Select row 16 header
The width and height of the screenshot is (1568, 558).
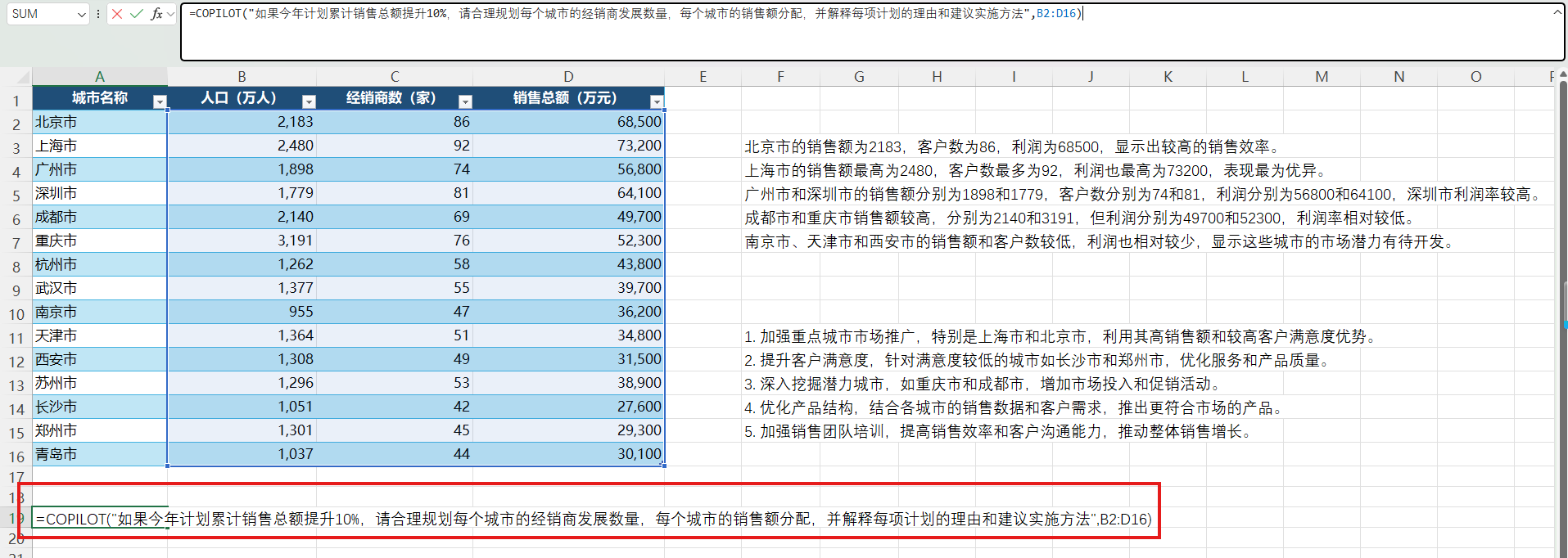pyautogui.click(x=16, y=457)
